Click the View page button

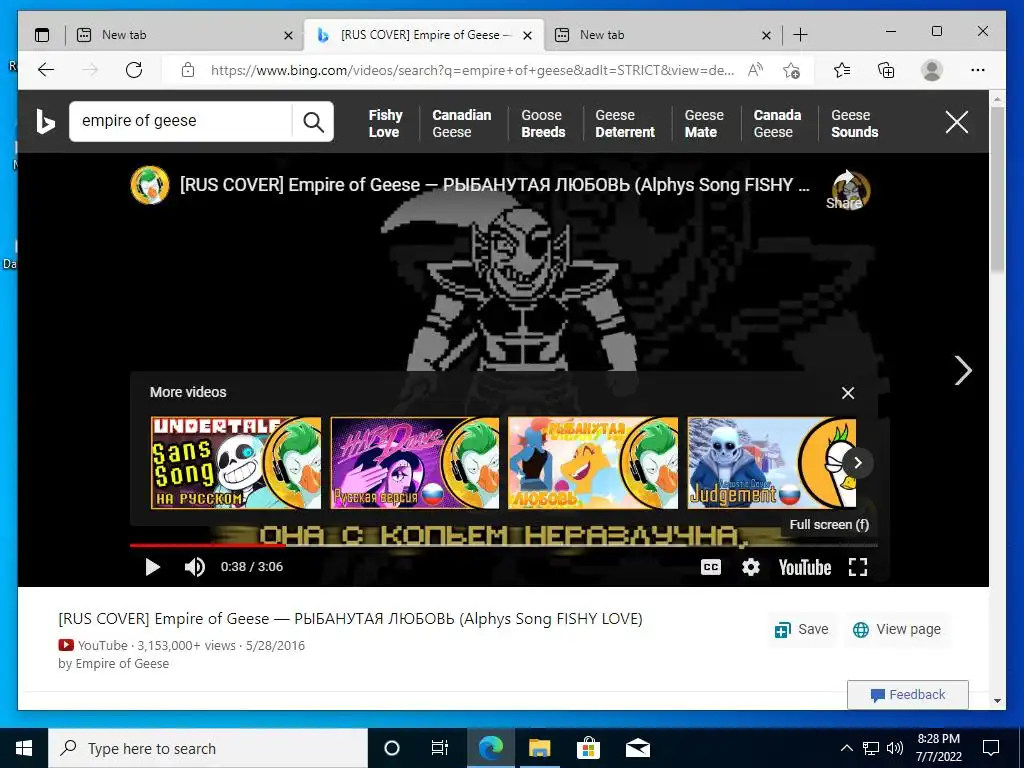click(897, 630)
